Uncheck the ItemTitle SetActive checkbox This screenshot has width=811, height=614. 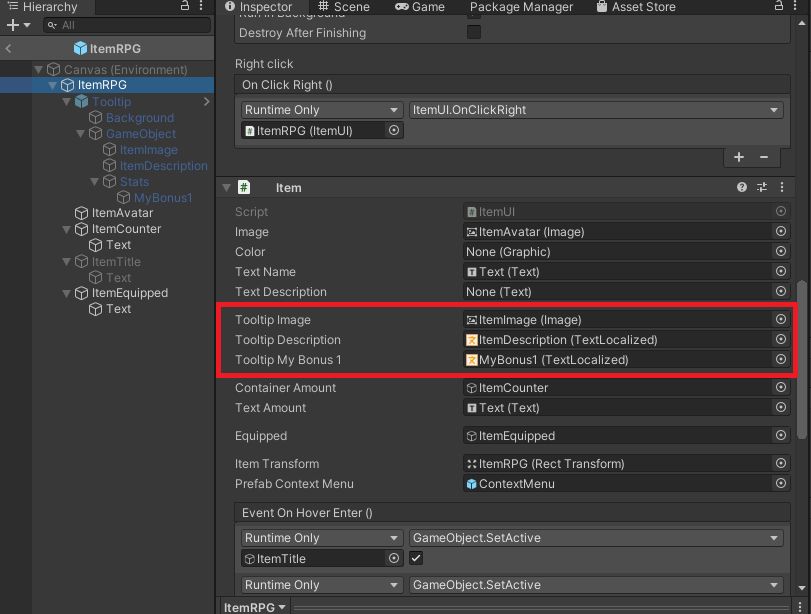[x=416, y=558]
